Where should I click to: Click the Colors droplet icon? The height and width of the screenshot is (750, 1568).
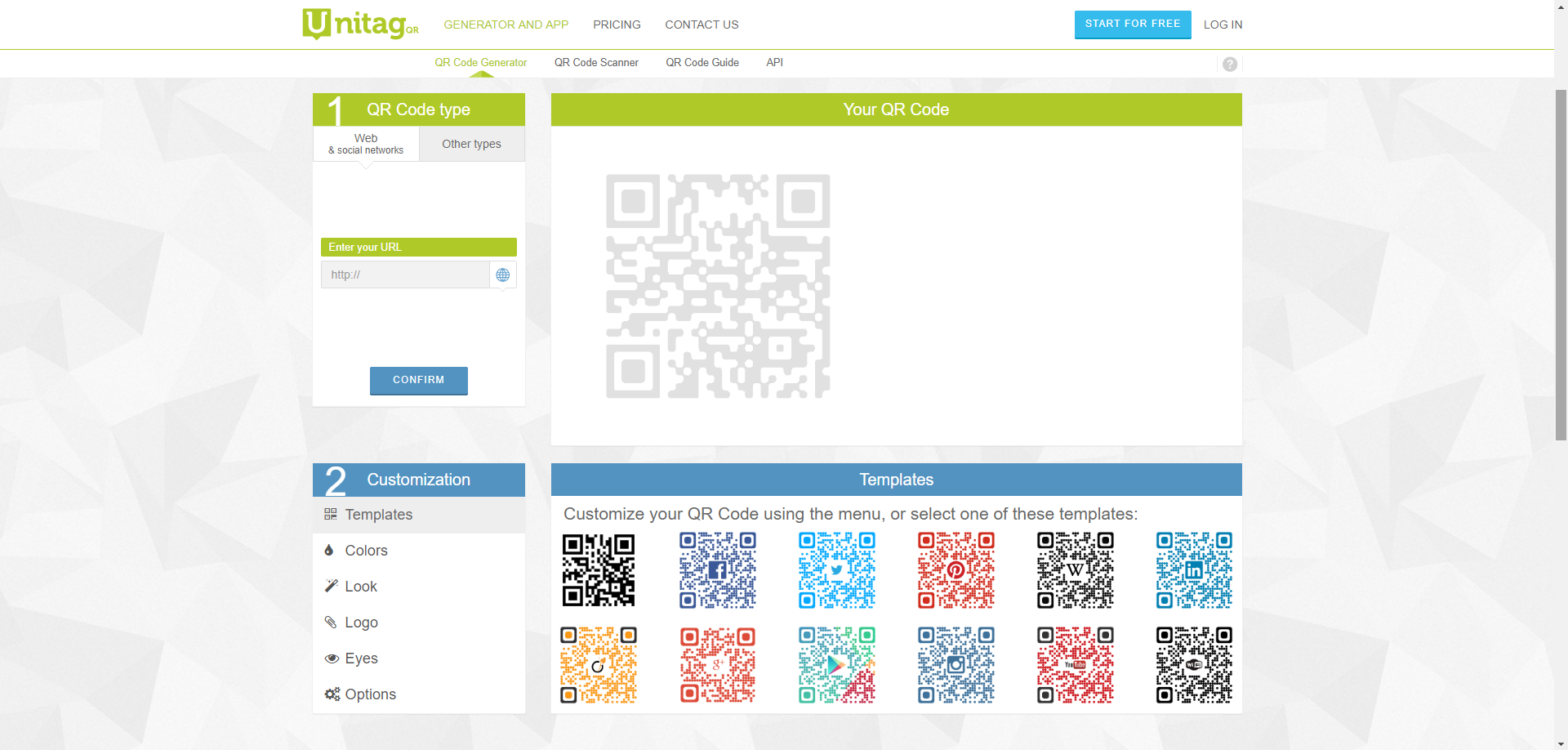329,550
